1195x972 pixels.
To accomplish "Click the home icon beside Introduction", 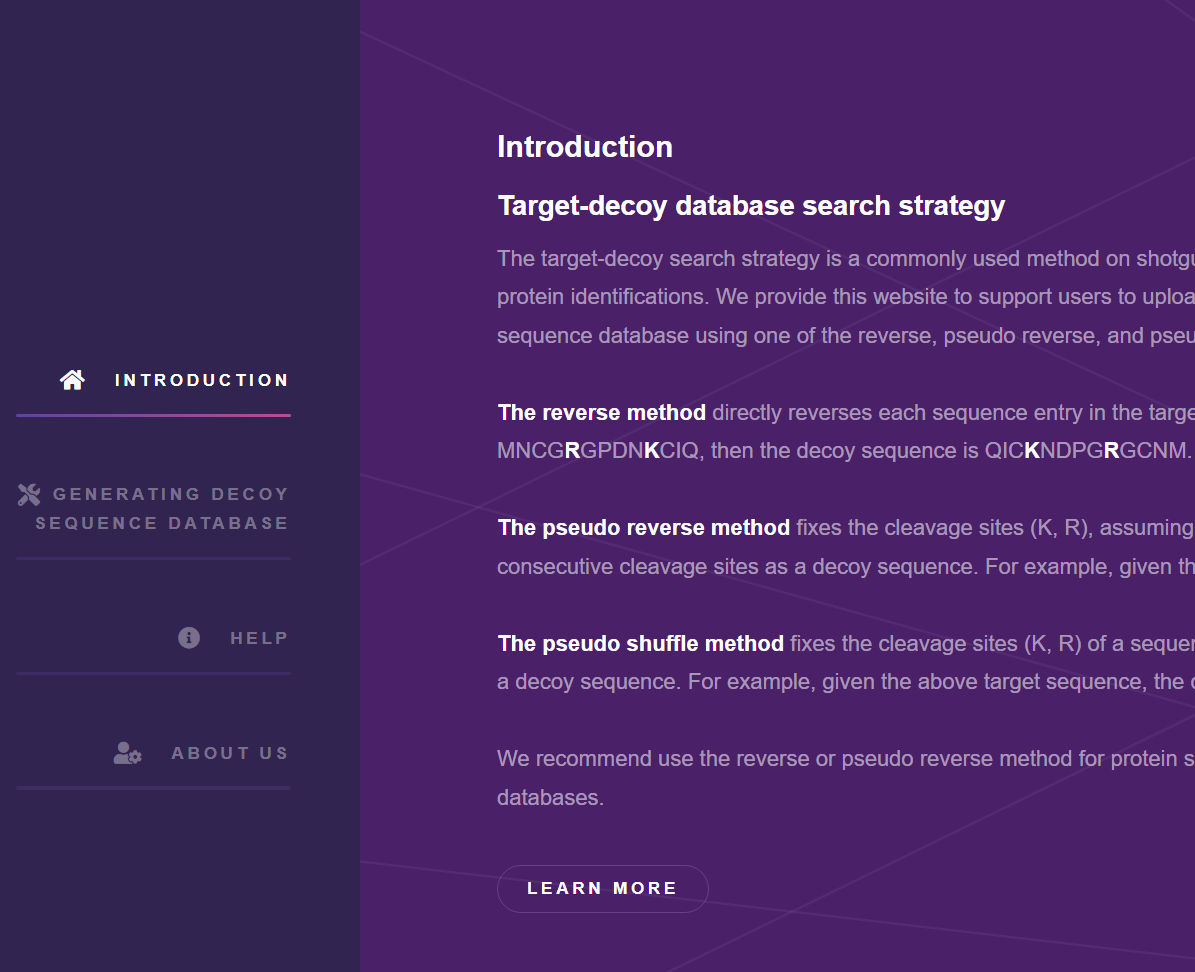I will 72,380.
